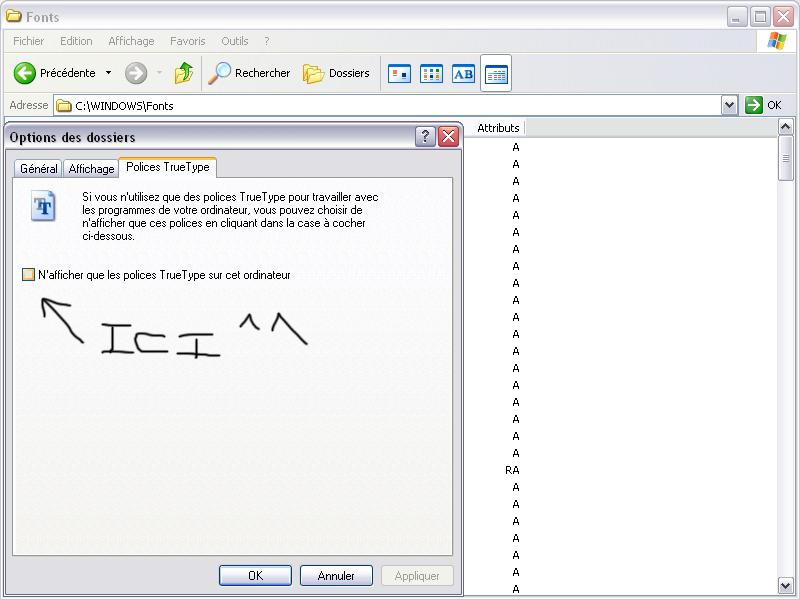Click the scrollbar down arrow
Viewport: 800px width, 600px height.
pos(786,585)
